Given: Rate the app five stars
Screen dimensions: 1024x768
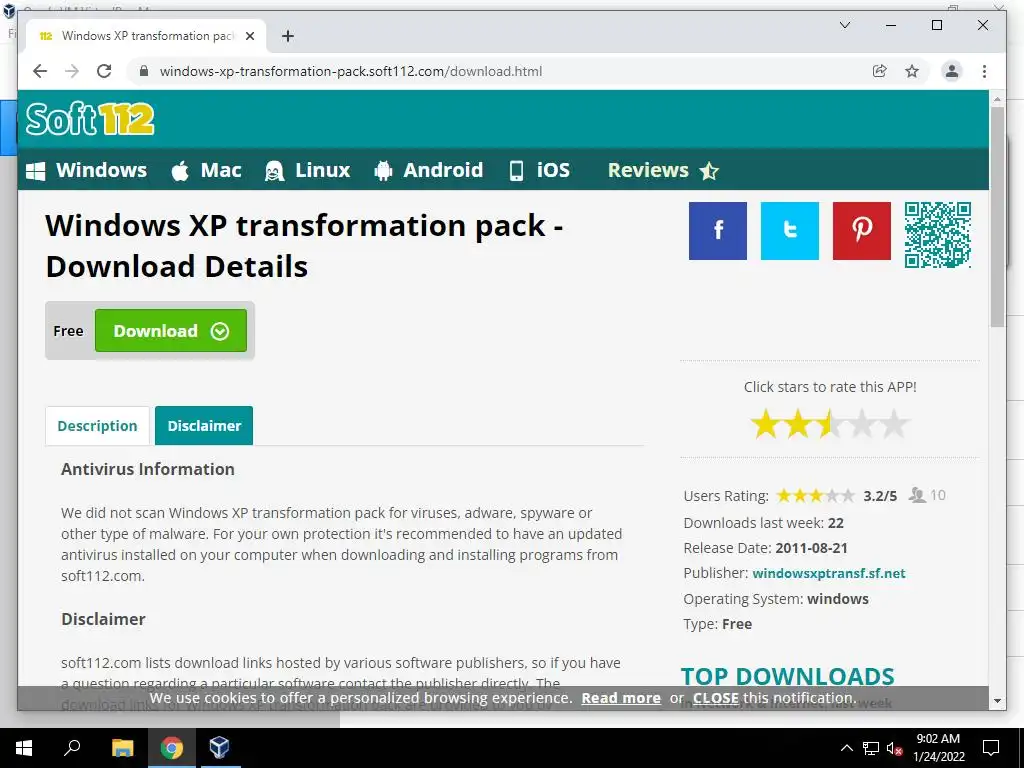Looking at the screenshot, I should click(x=893, y=424).
